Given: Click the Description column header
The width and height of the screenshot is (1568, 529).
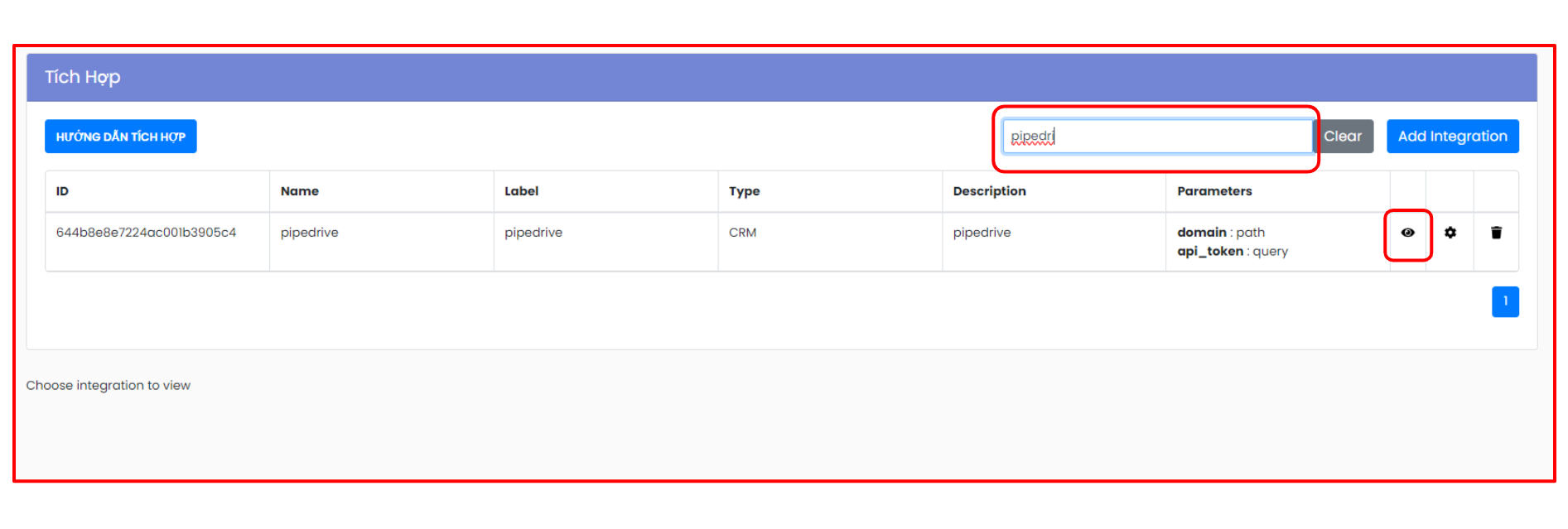Looking at the screenshot, I should 989,191.
